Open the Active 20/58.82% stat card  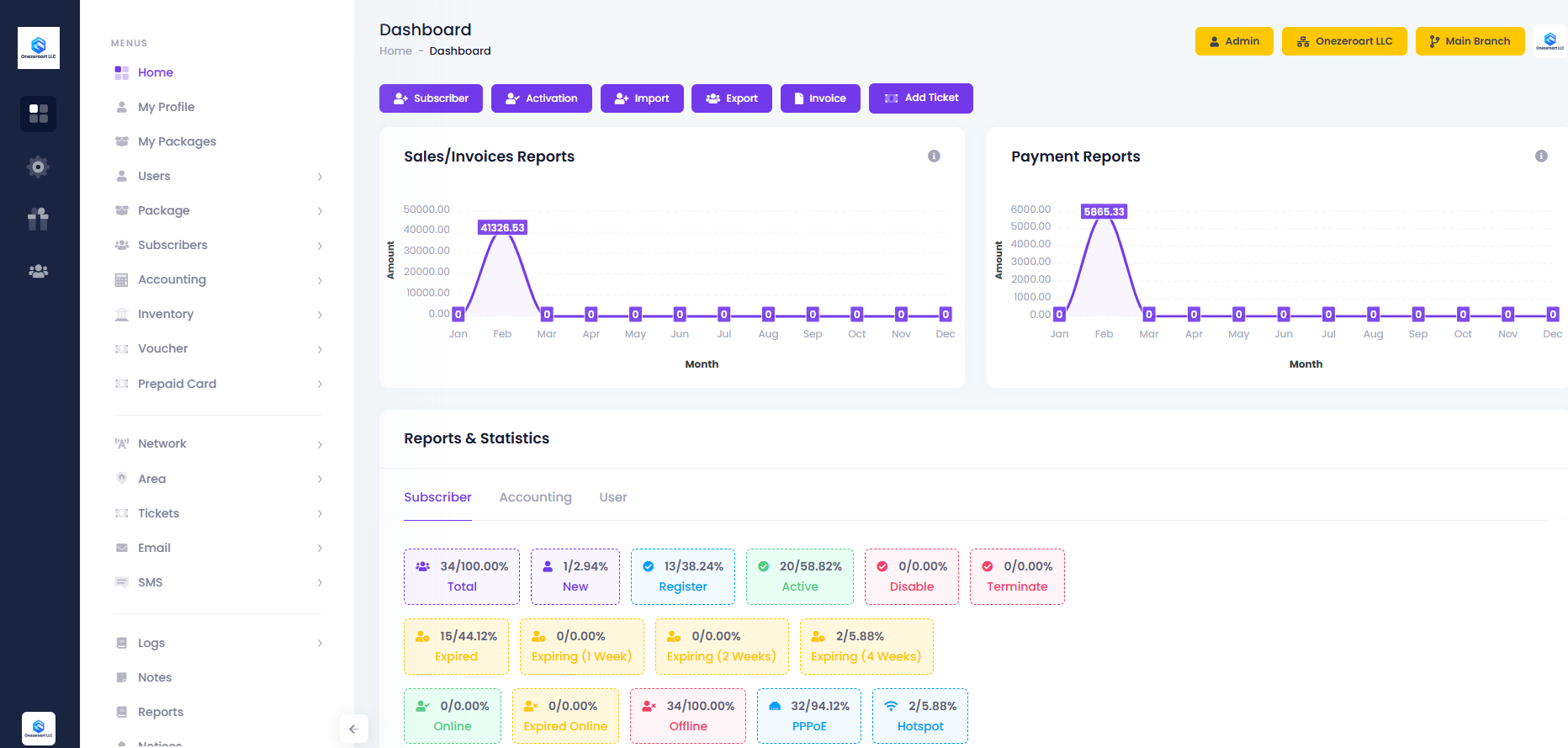coord(800,576)
